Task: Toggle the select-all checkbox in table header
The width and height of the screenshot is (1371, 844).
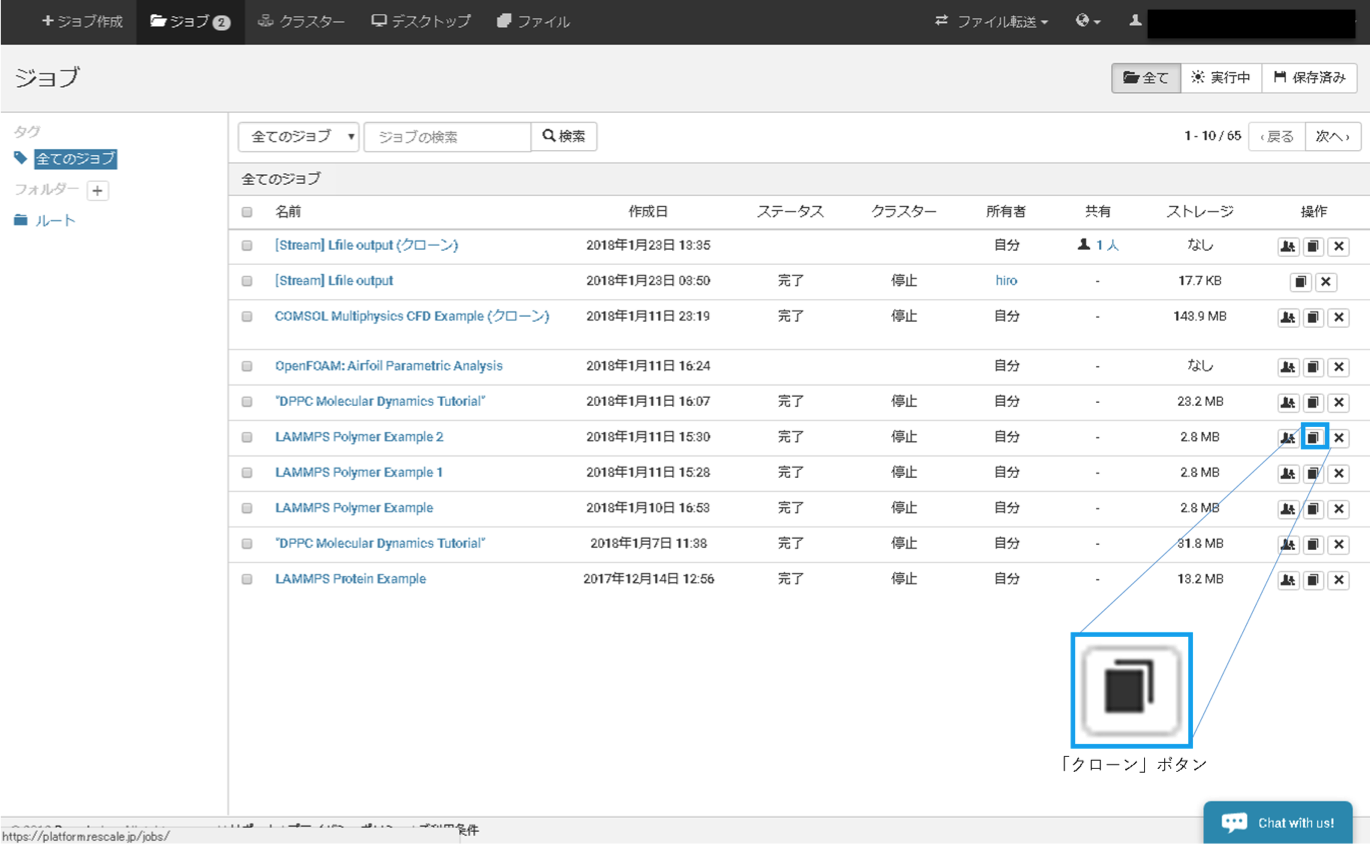Action: click(x=247, y=212)
